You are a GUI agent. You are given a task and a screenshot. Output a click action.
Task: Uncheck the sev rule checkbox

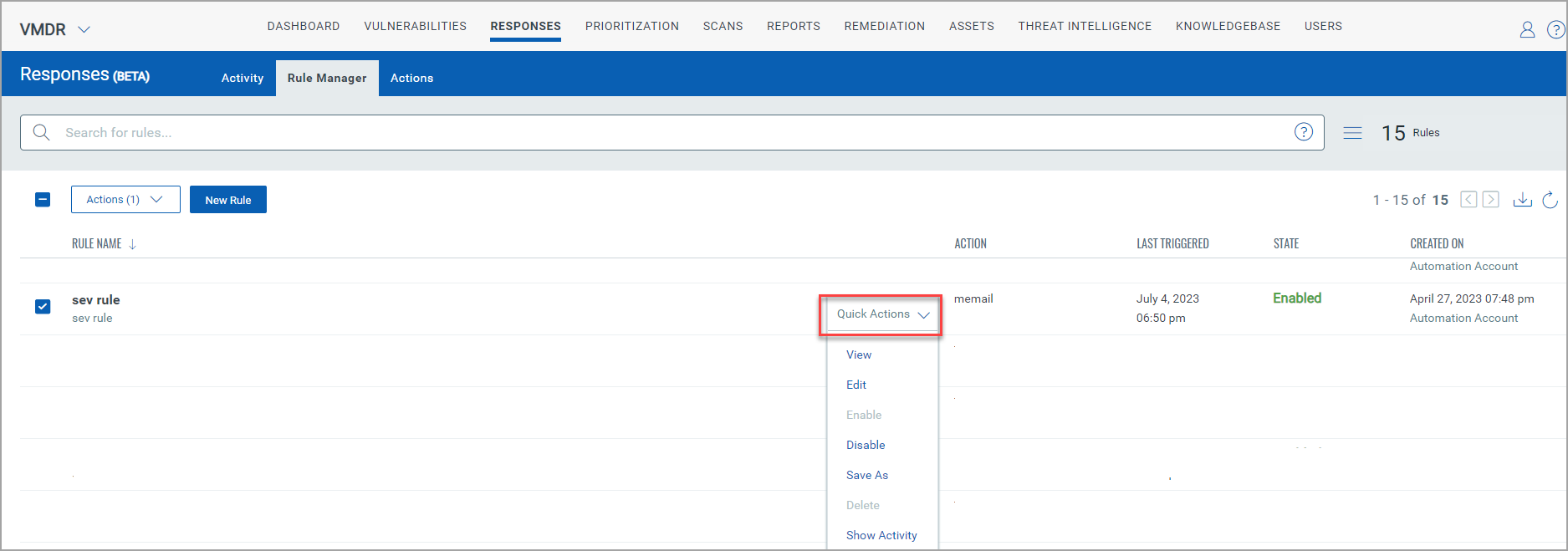(x=43, y=307)
